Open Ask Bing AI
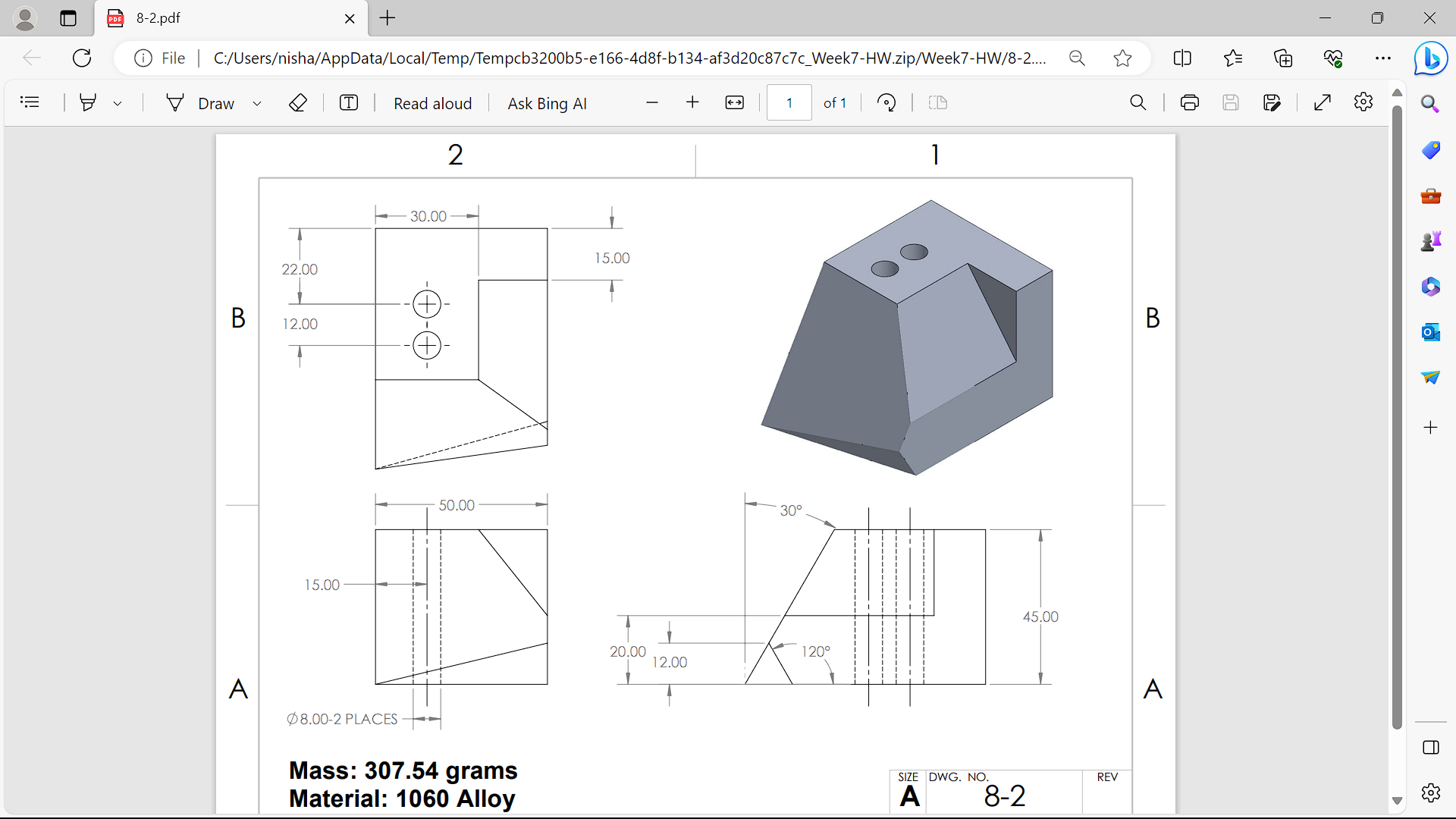 (x=547, y=102)
